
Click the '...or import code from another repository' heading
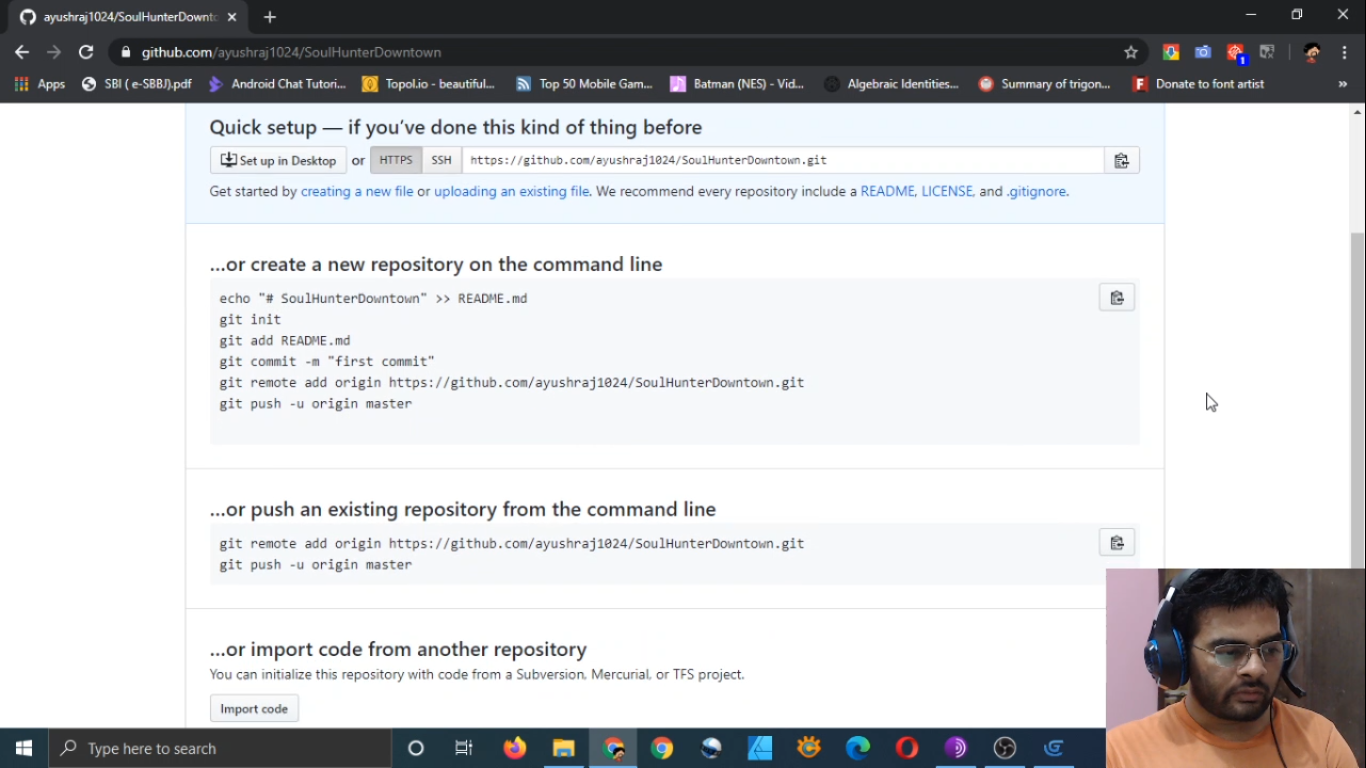[398, 649]
